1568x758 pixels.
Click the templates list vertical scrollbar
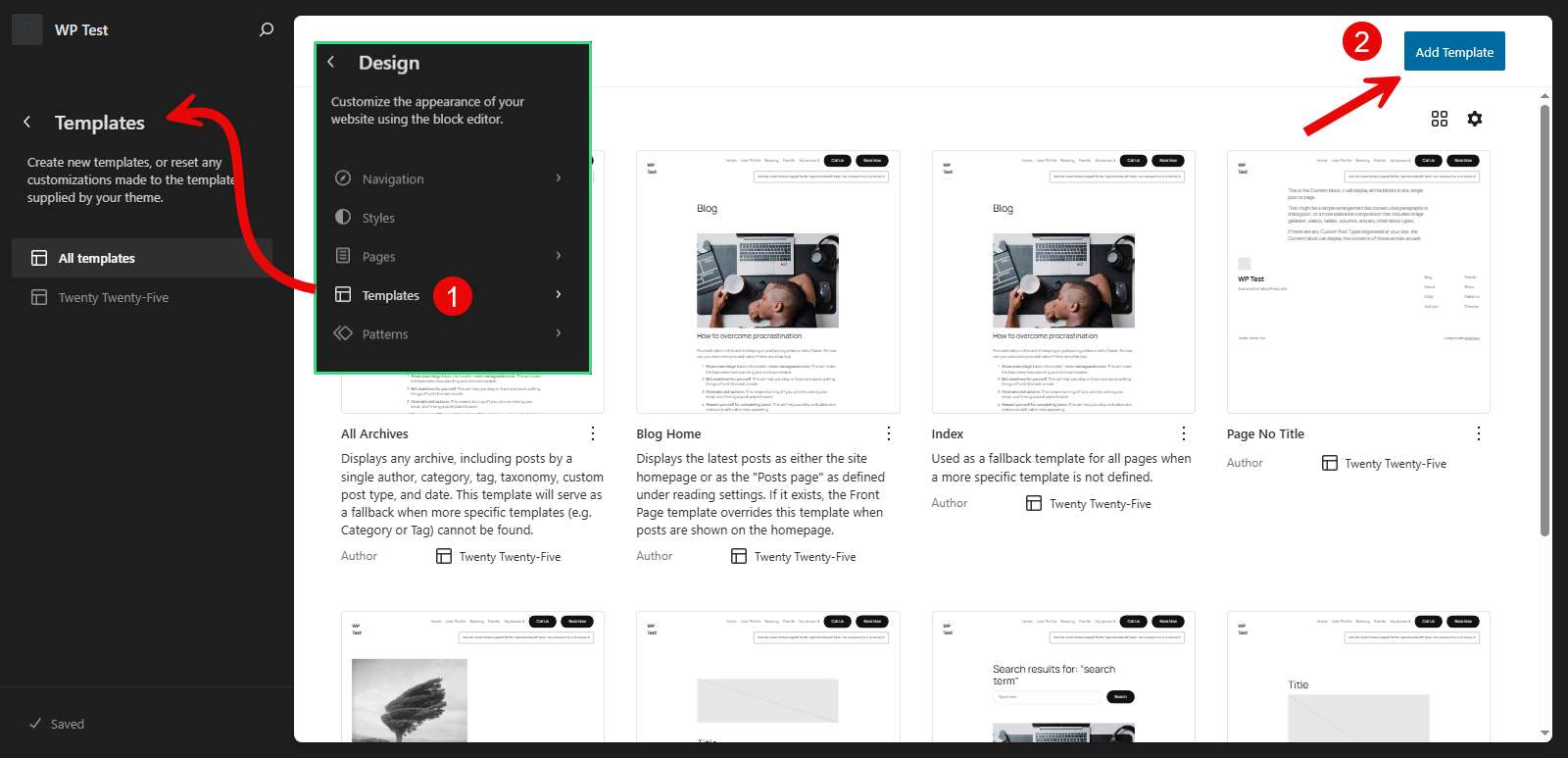(x=1544, y=319)
